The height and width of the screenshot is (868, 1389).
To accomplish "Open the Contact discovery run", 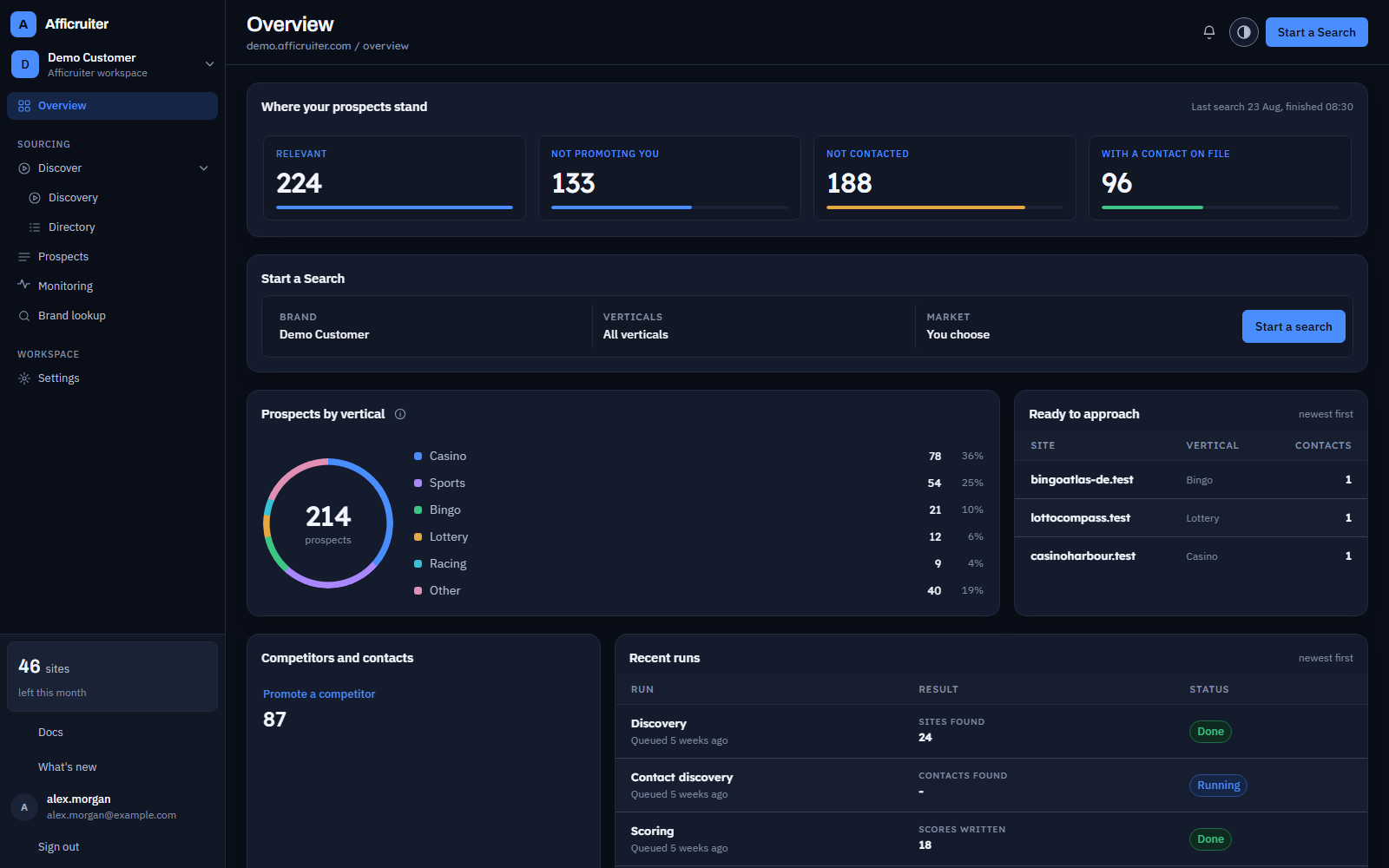I will tap(991, 786).
